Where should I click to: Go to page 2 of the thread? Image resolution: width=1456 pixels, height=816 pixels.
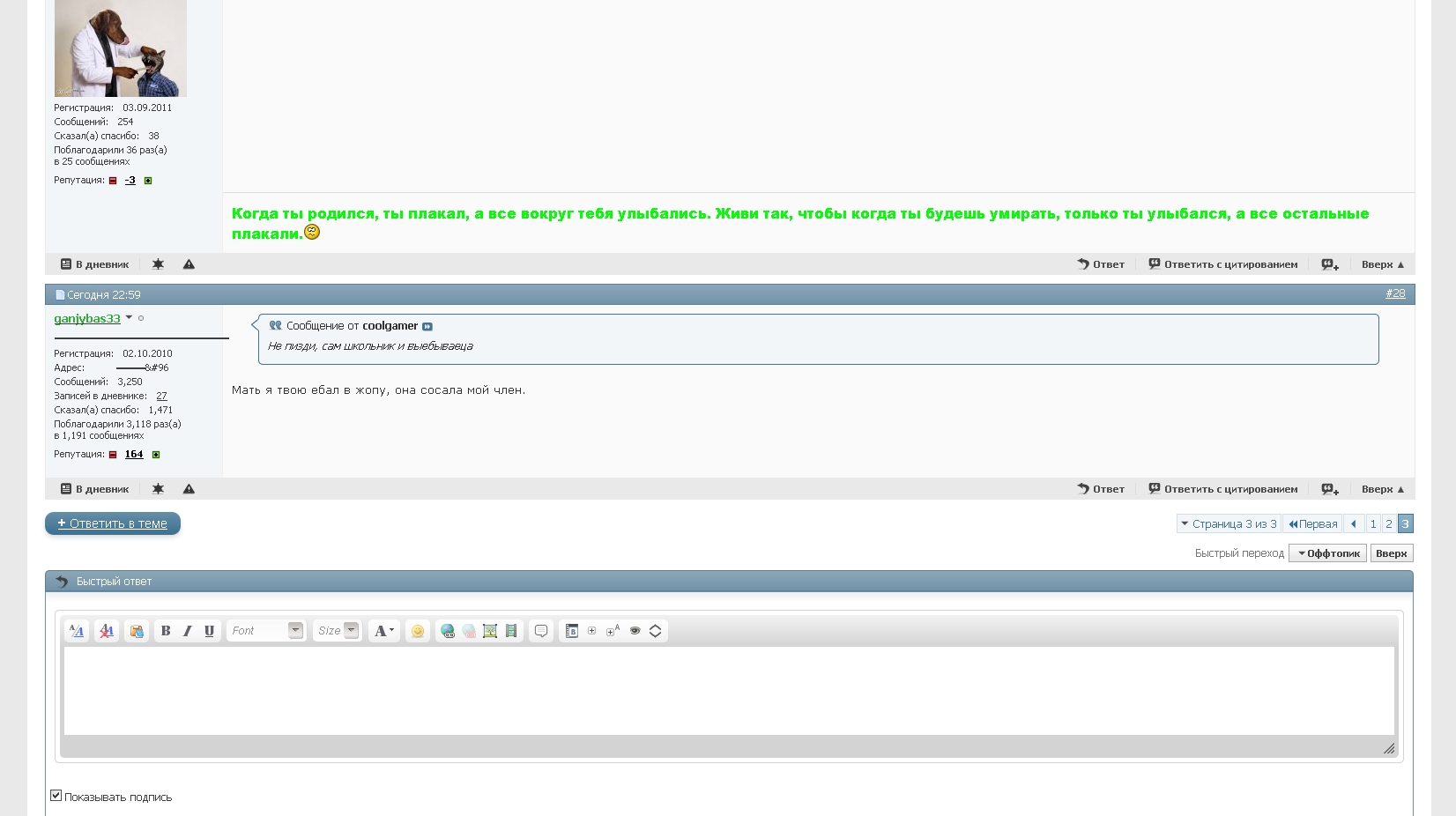[1389, 524]
